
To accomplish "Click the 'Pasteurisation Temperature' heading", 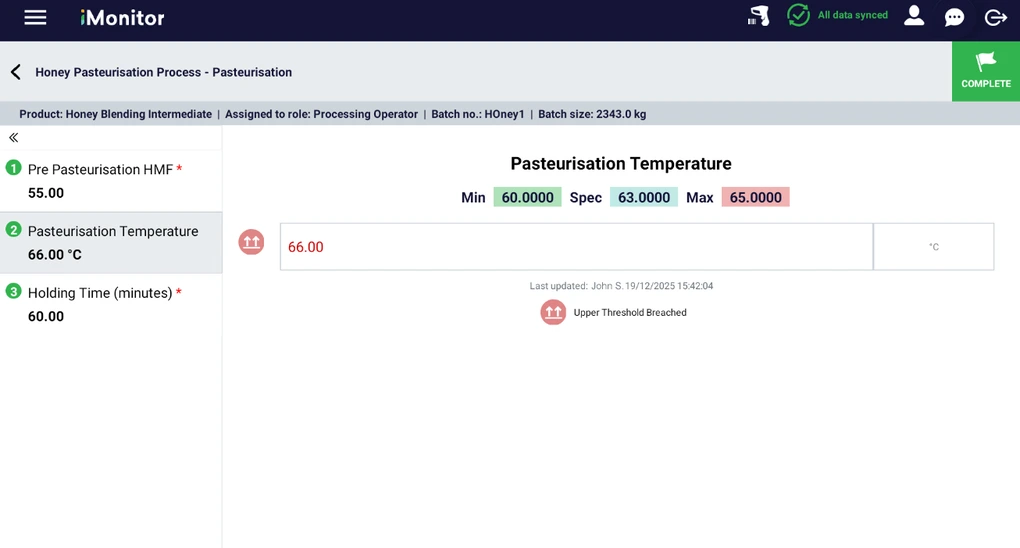I will coord(621,163).
